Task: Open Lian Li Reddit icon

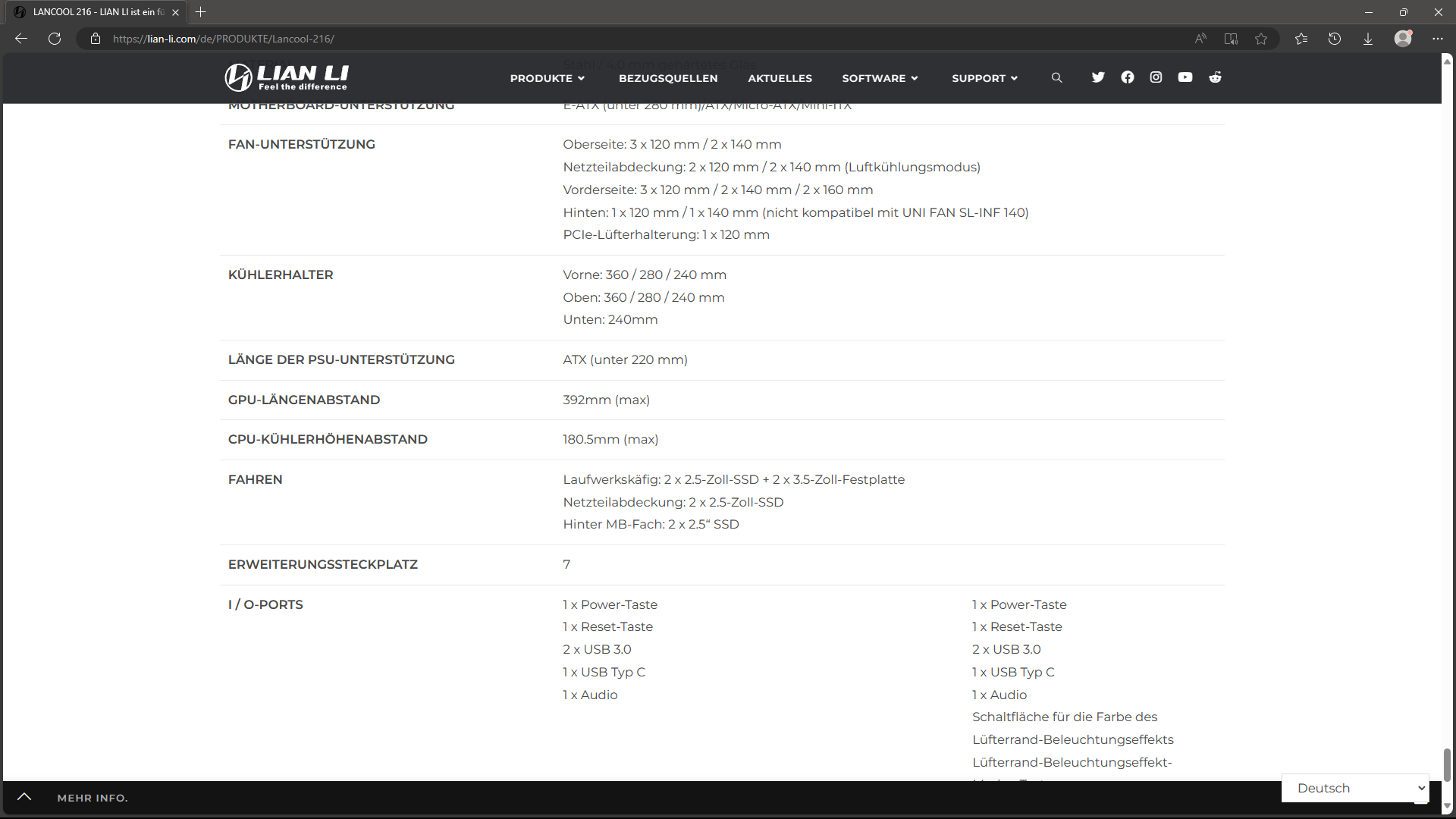Action: coord(1215,77)
